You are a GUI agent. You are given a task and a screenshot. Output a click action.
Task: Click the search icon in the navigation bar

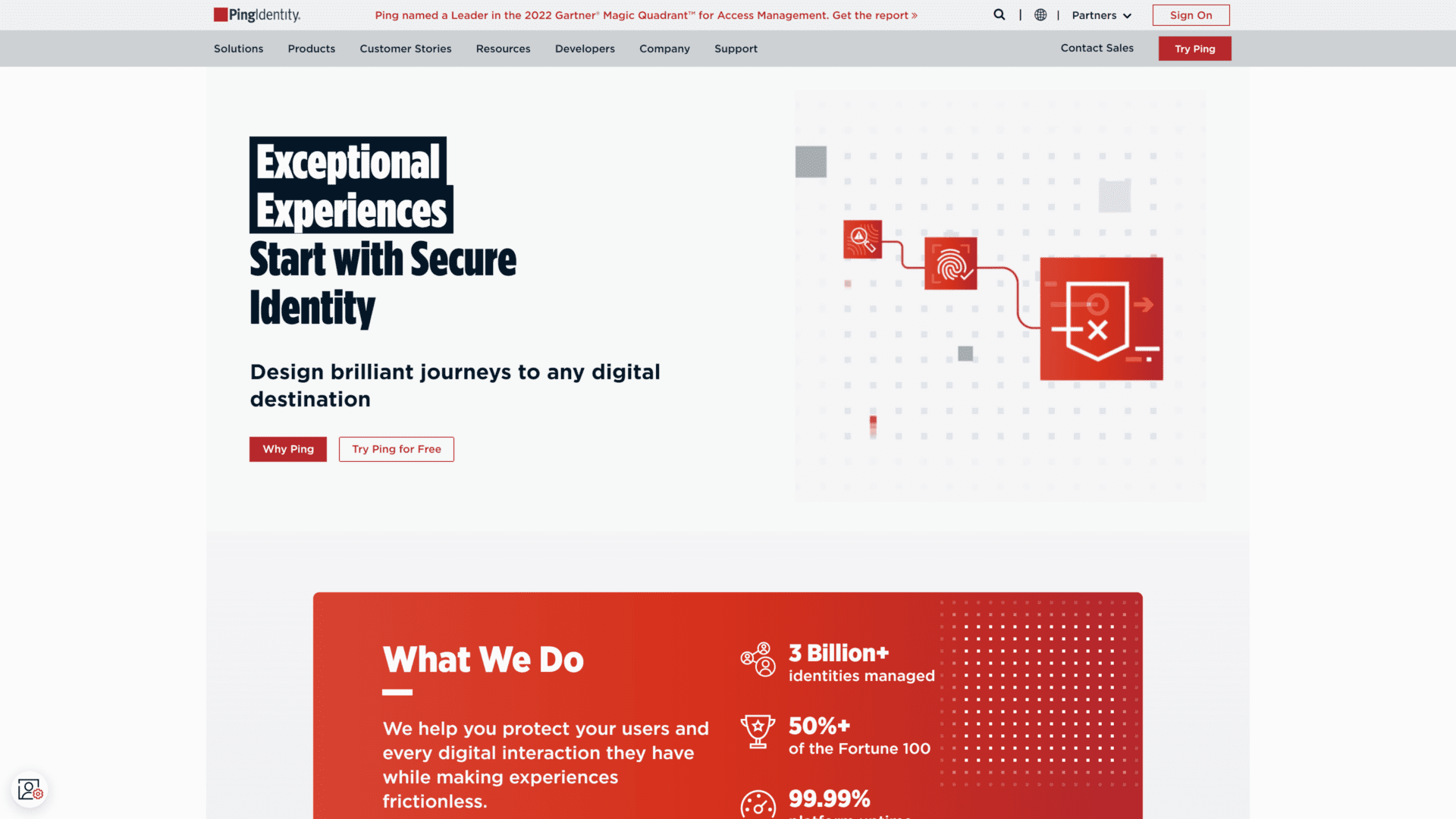click(x=999, y=14)
